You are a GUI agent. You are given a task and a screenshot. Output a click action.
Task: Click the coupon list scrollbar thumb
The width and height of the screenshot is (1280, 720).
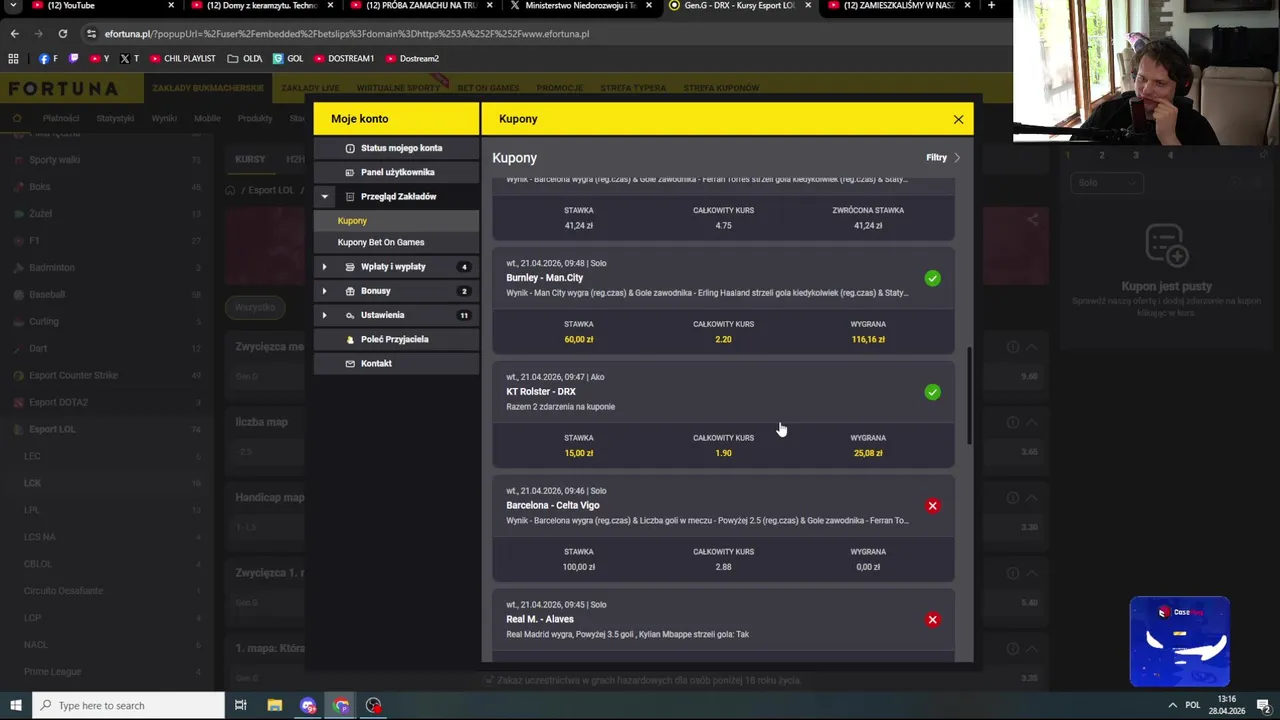pyautogui.click(x=969, y=396)
